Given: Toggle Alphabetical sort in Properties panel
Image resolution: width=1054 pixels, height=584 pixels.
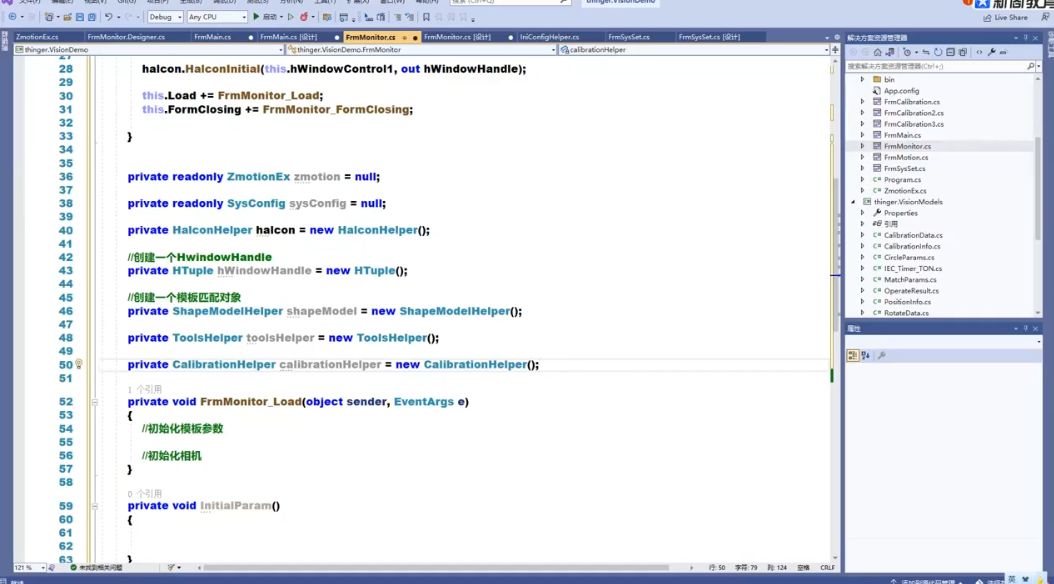Looking at the screenshot, I should point(866,355).
